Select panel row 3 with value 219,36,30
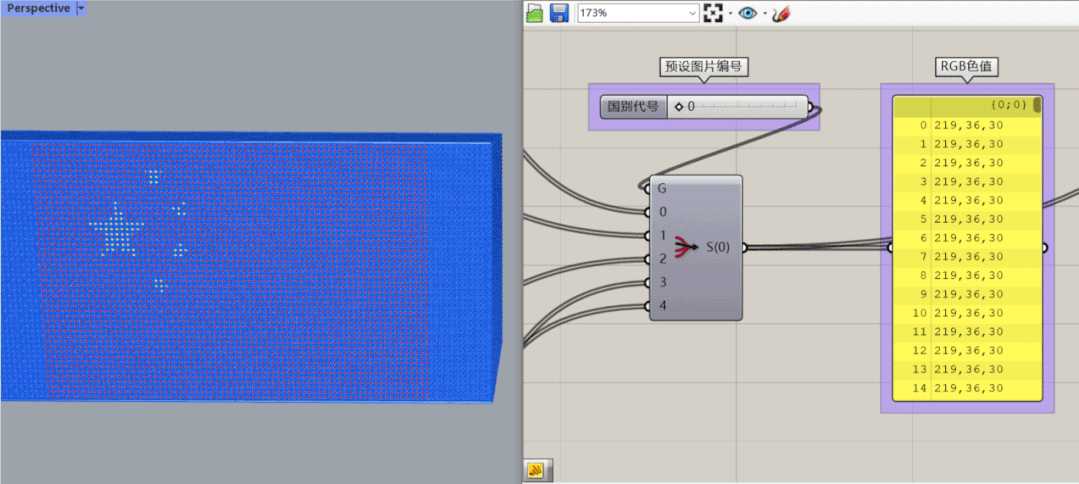The height and width of the screenshot is (484, 1079). (967, 182)
